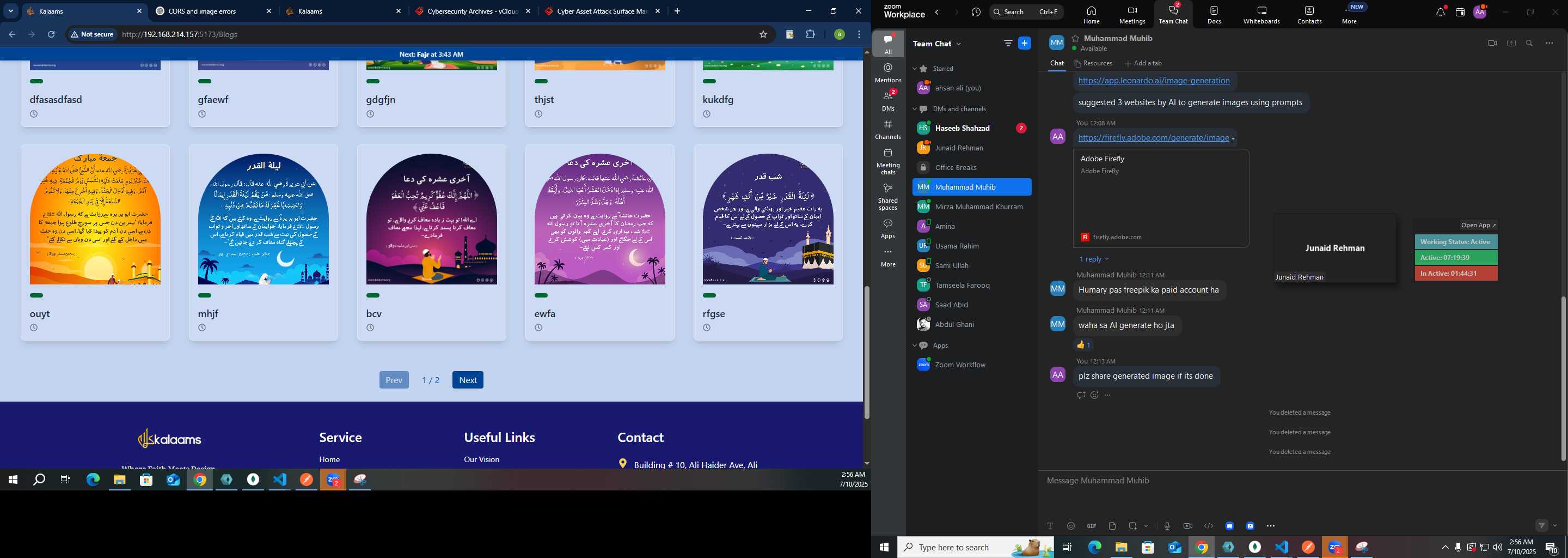Expand the 1 reply thread

tap(1094, 259)
